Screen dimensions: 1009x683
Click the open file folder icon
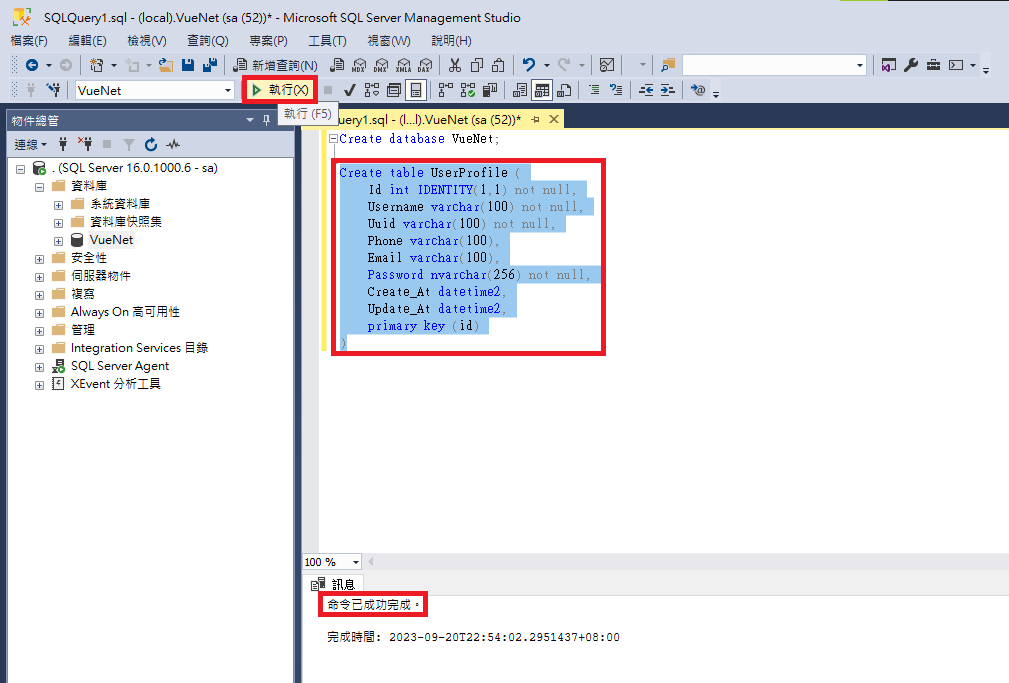(166, 65)
